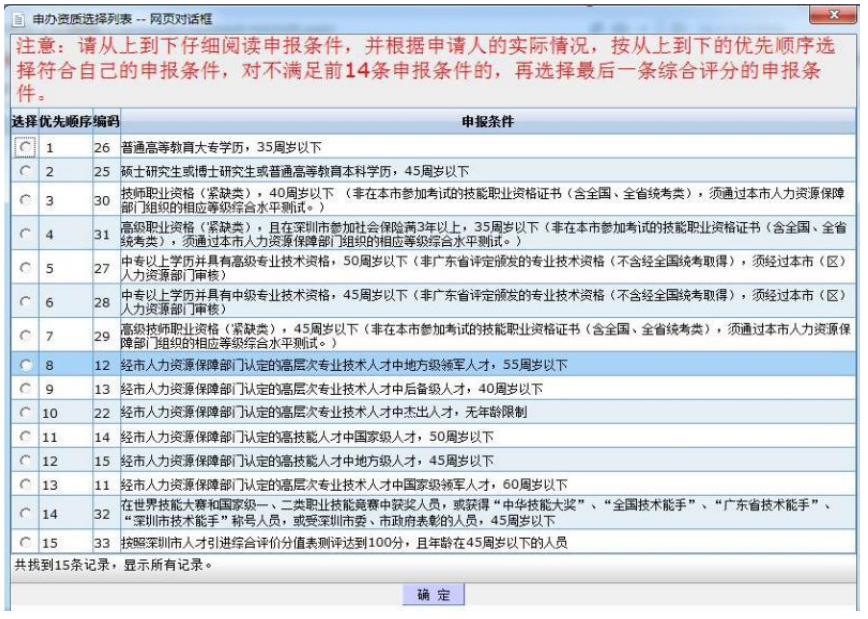Select radio for code 27 condition
868x619 pixels.
tap(25, 267)
